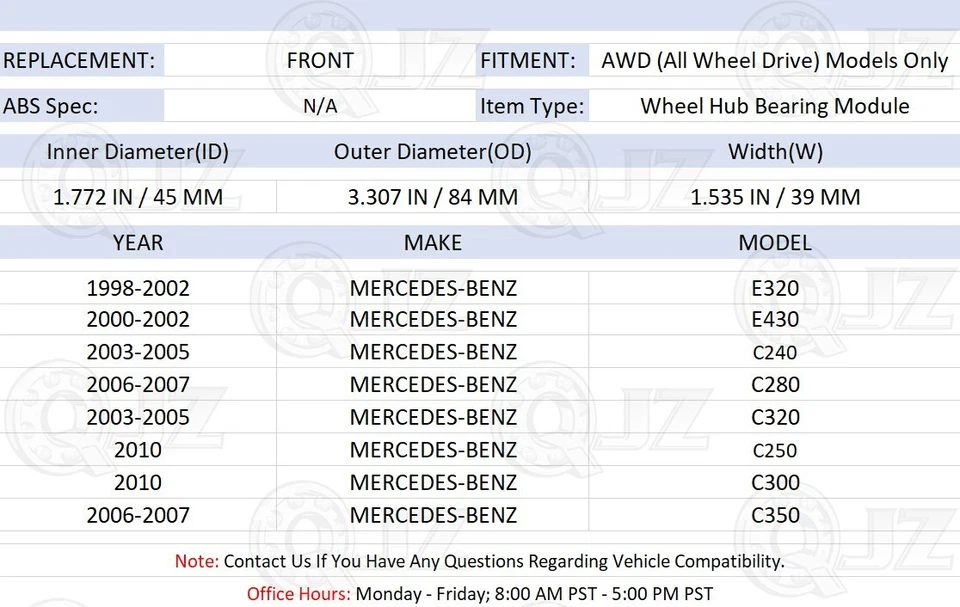Screen dimensions: 960x607
Task: Click the Inner Diameter(ID) column header
Action: [138, 152]
